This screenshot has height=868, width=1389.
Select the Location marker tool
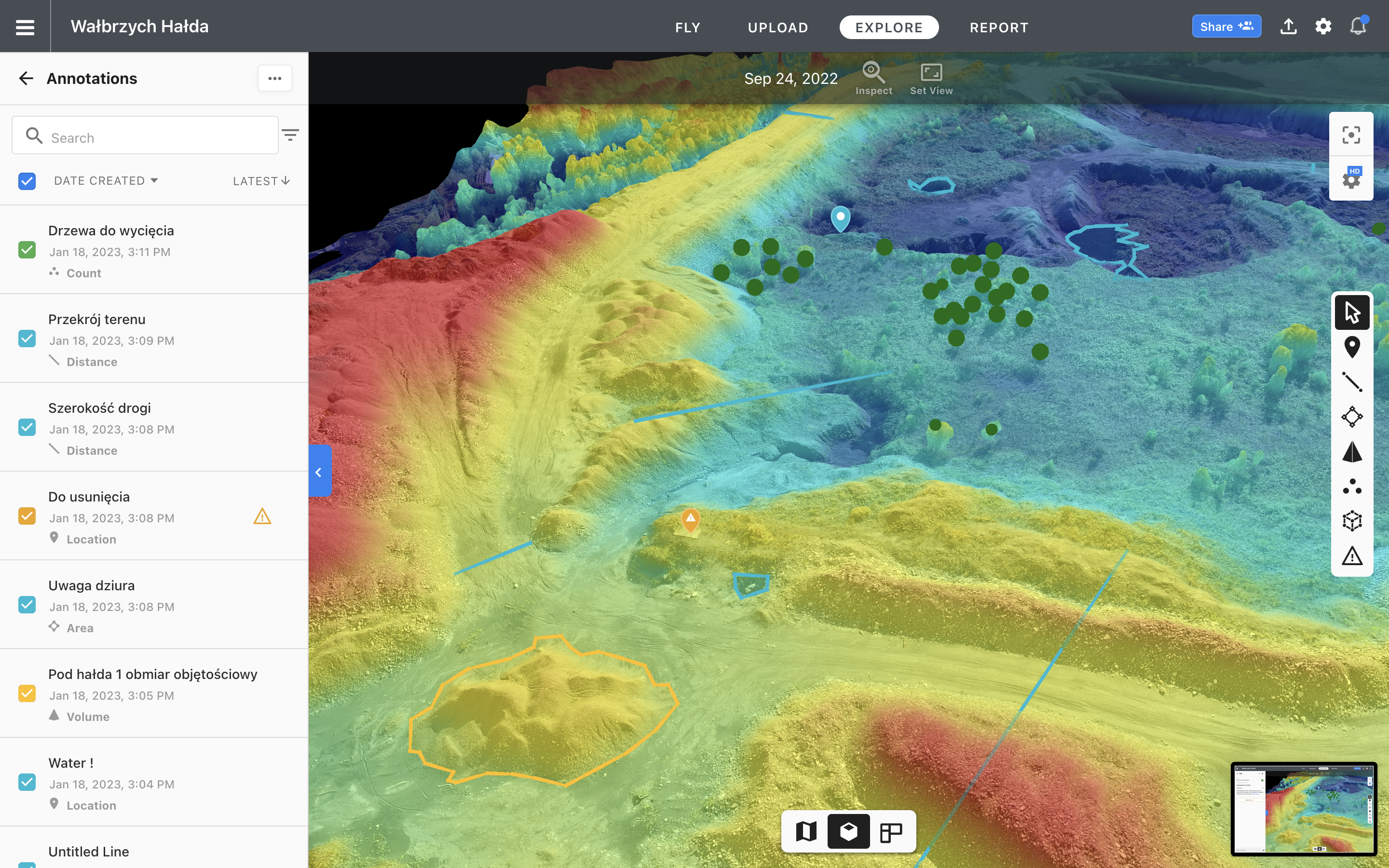(x=1352, y=347)
